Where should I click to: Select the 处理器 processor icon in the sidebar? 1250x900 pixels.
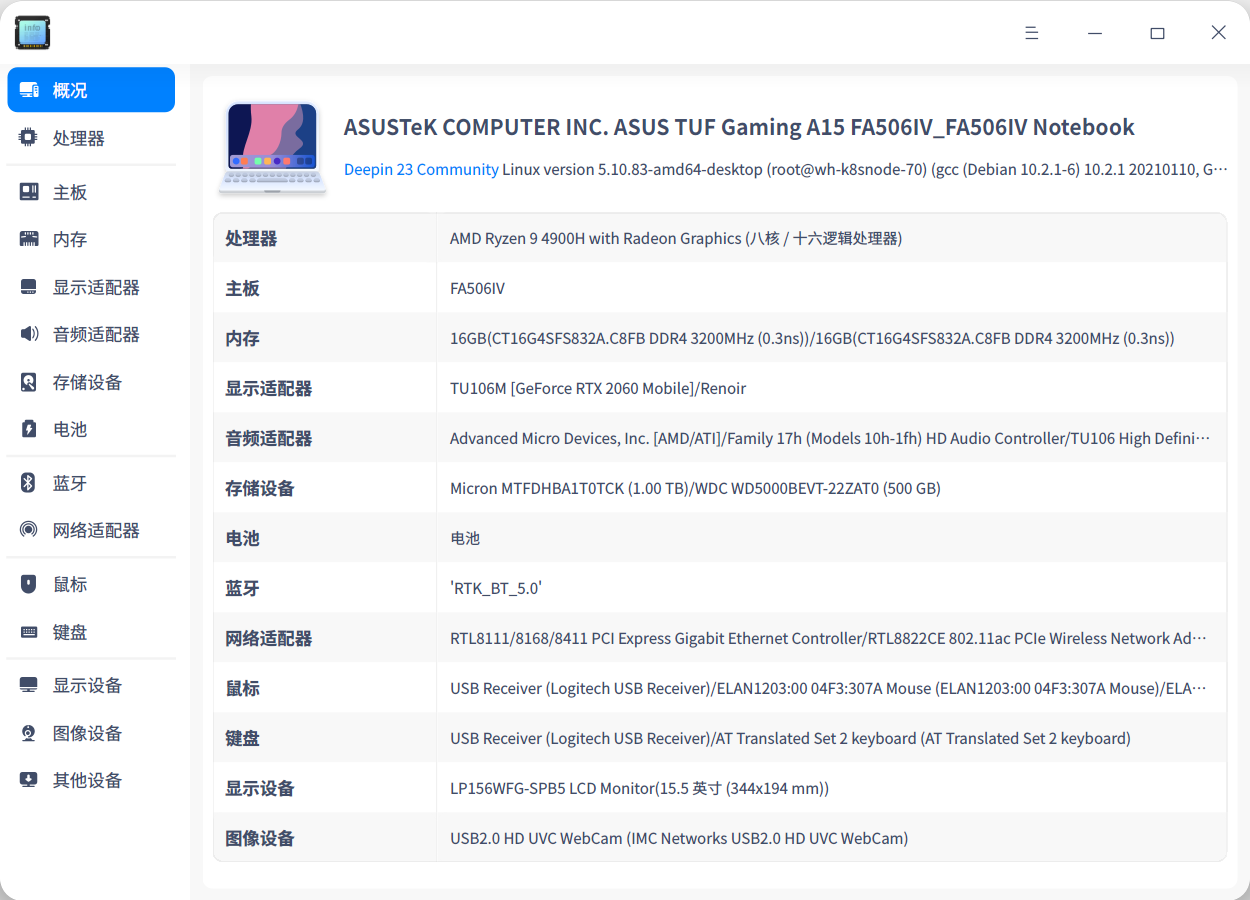(29, 137)
